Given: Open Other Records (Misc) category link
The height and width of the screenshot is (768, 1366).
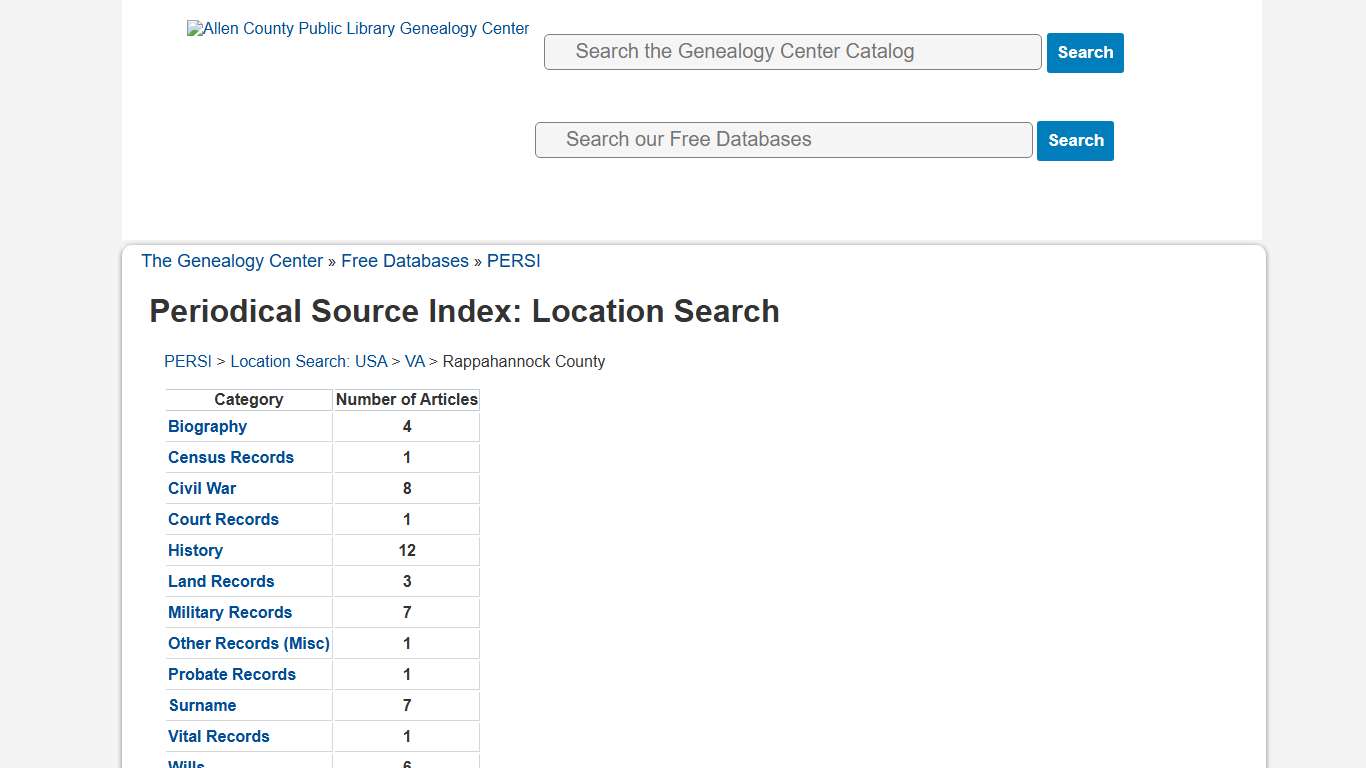Looking at the screenshot, I should 249,643.
